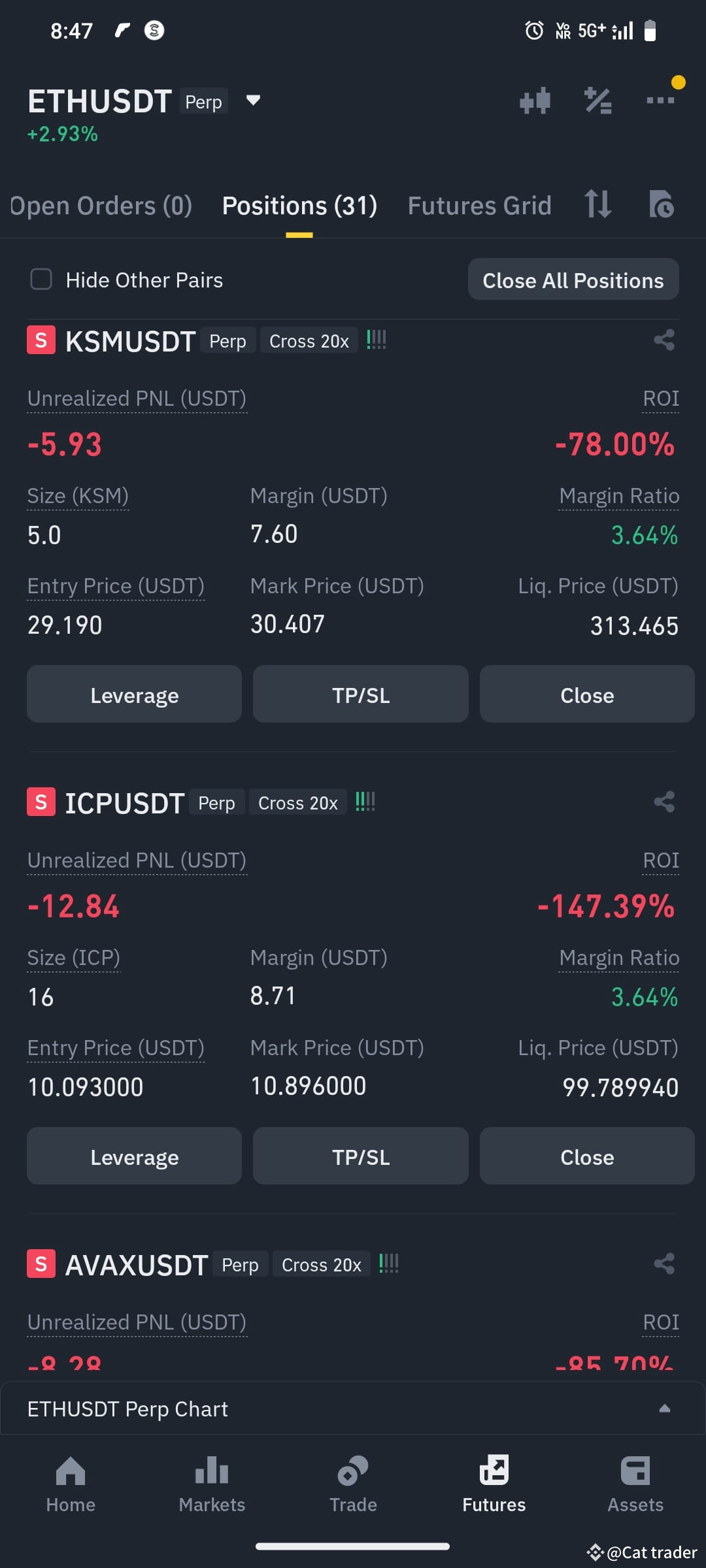The image size is (706, 1568).
Task: Open KSMUSDT Cross 20x margin mode selector
Action: [x=309, y=340]
